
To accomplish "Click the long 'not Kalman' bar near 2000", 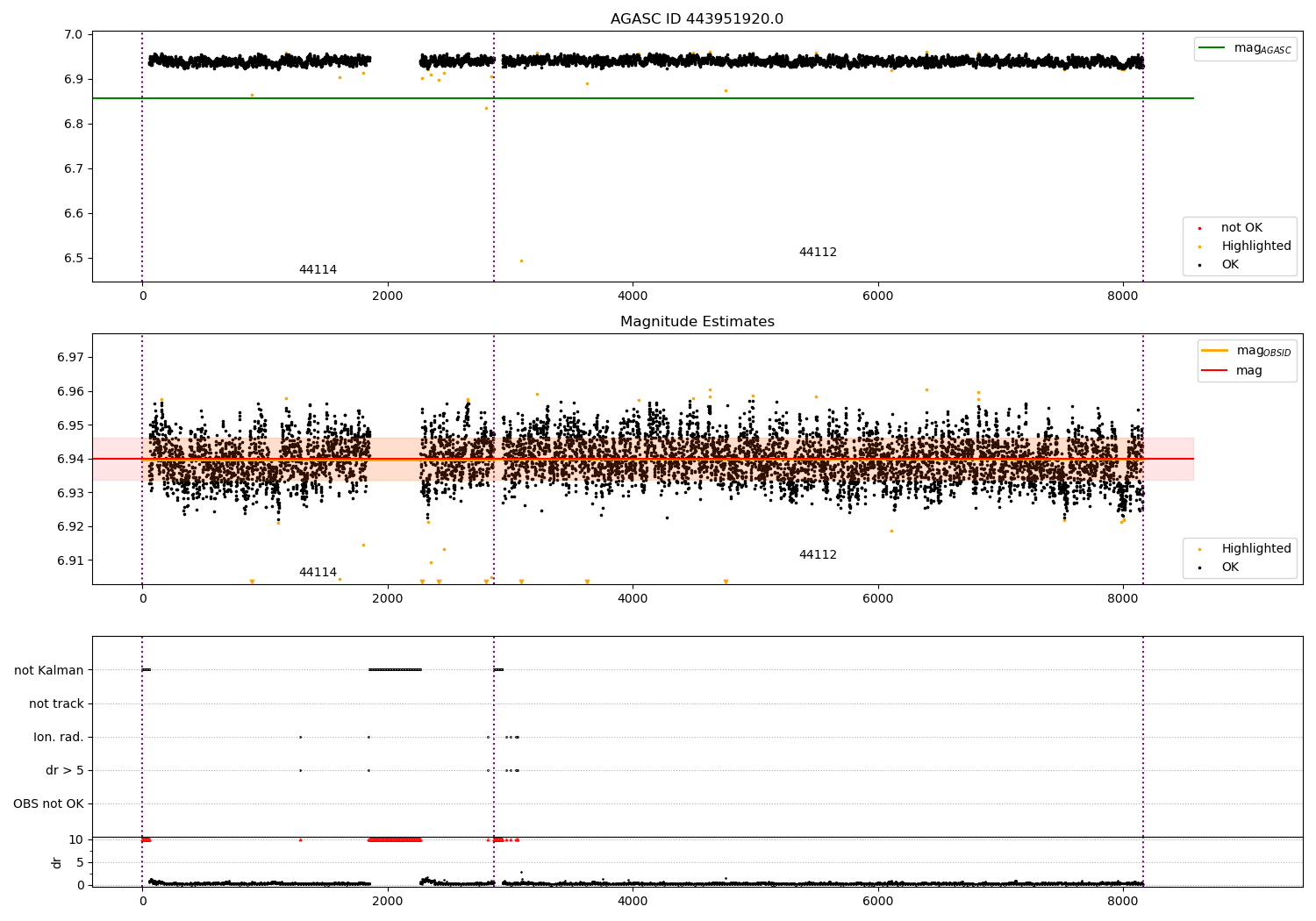I will click(x=395, y=670).
